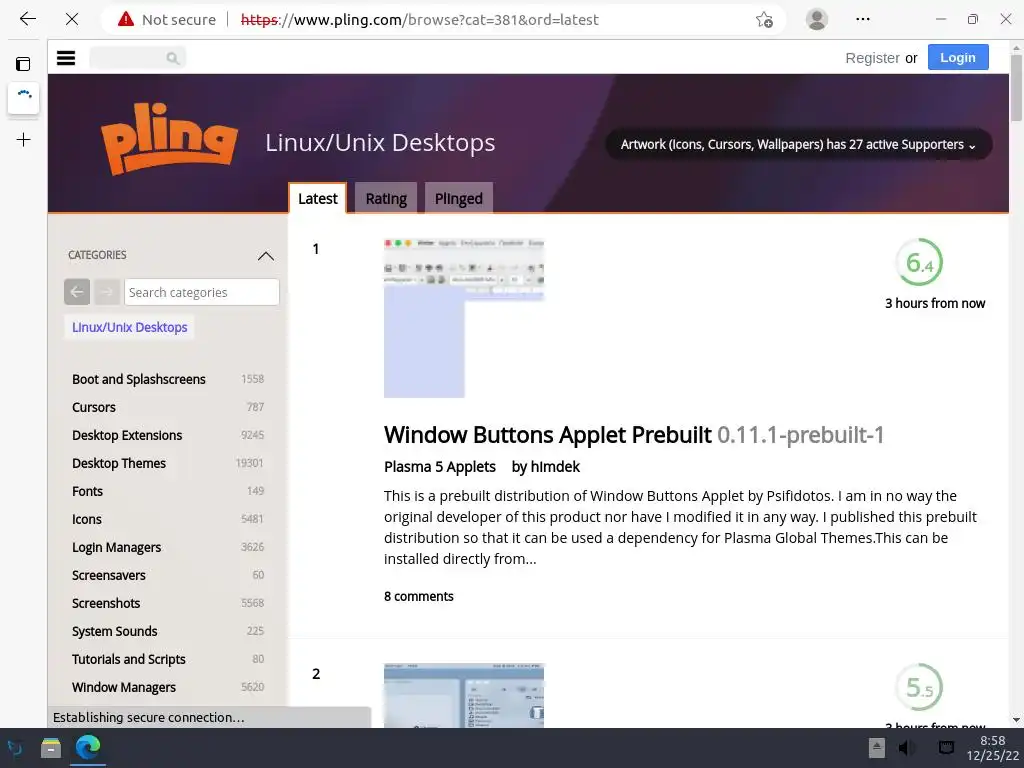1024x768 pixels.
Task: Open the taskbar clock showing 8:58
Action: tap(993, 748)
